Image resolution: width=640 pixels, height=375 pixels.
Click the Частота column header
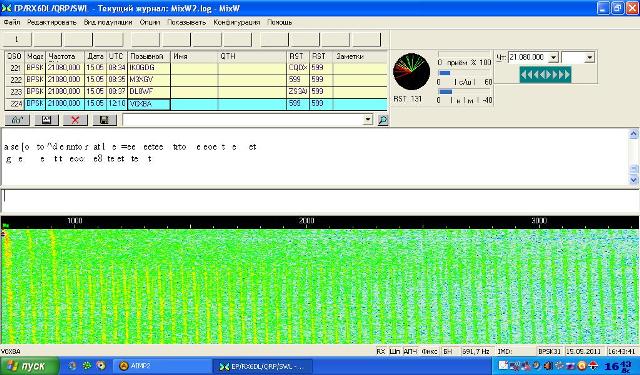tap(65, 56)
